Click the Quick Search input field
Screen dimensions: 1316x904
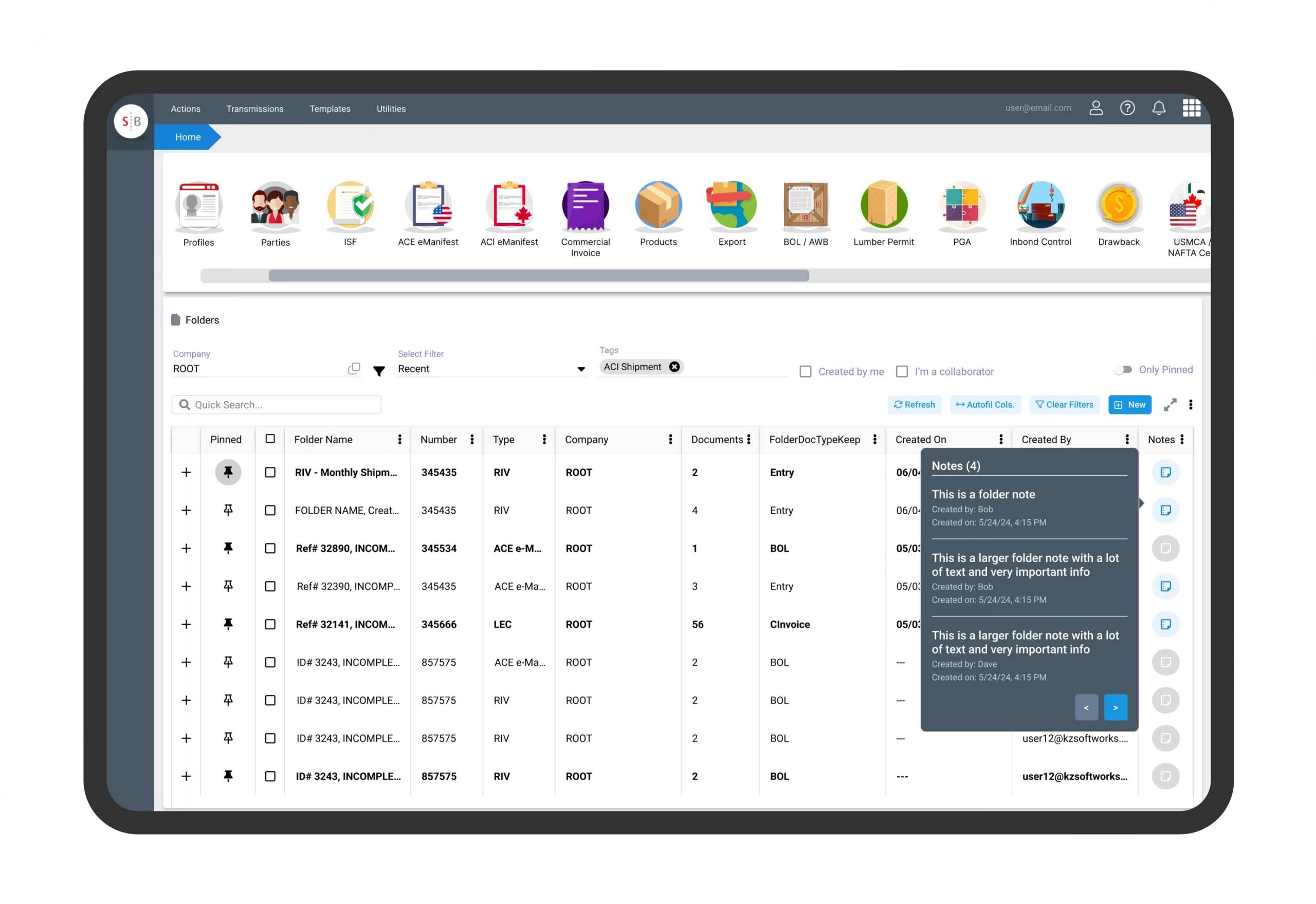(x=277, y=405)
